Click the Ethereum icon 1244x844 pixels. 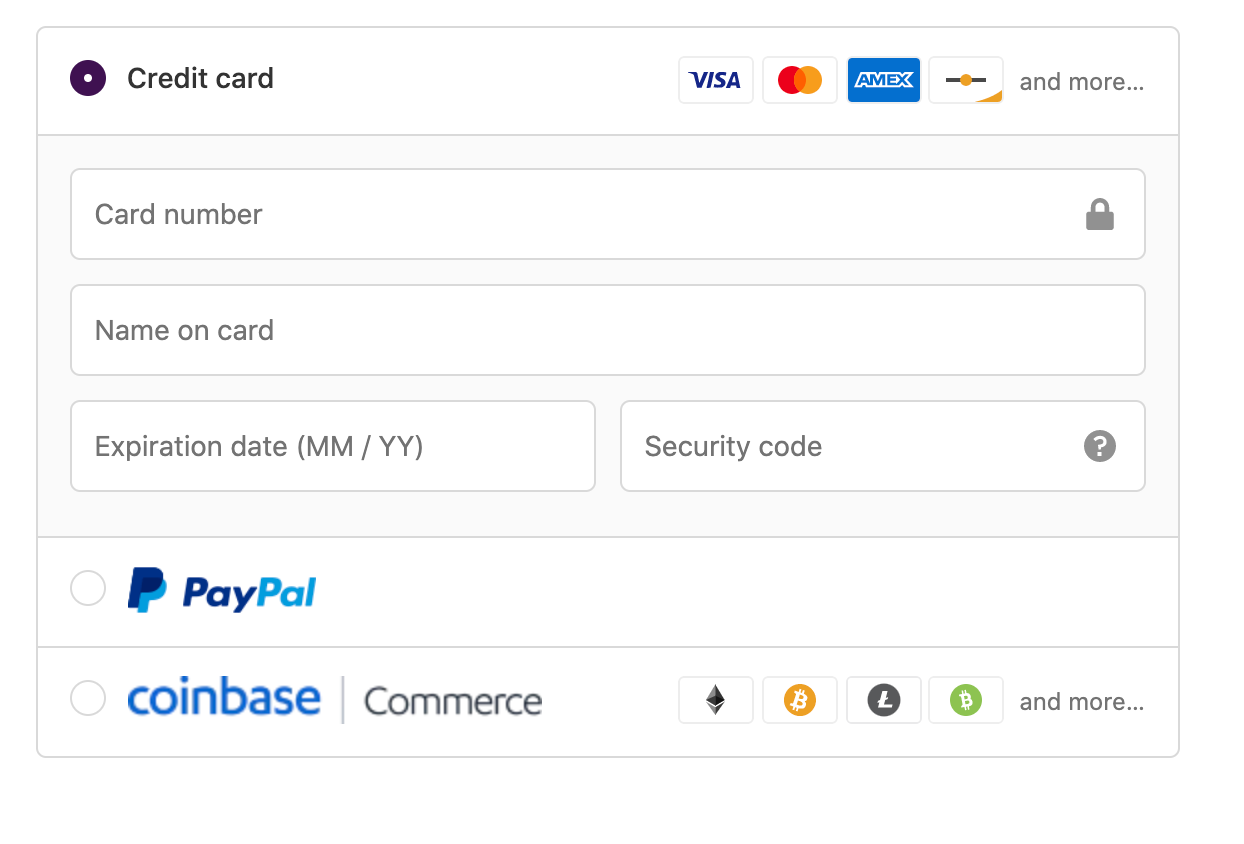[x=715, y=700]
